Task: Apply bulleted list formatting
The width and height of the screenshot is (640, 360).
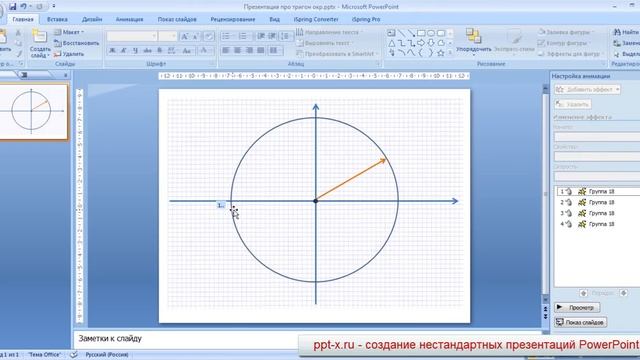Action: 227,36
